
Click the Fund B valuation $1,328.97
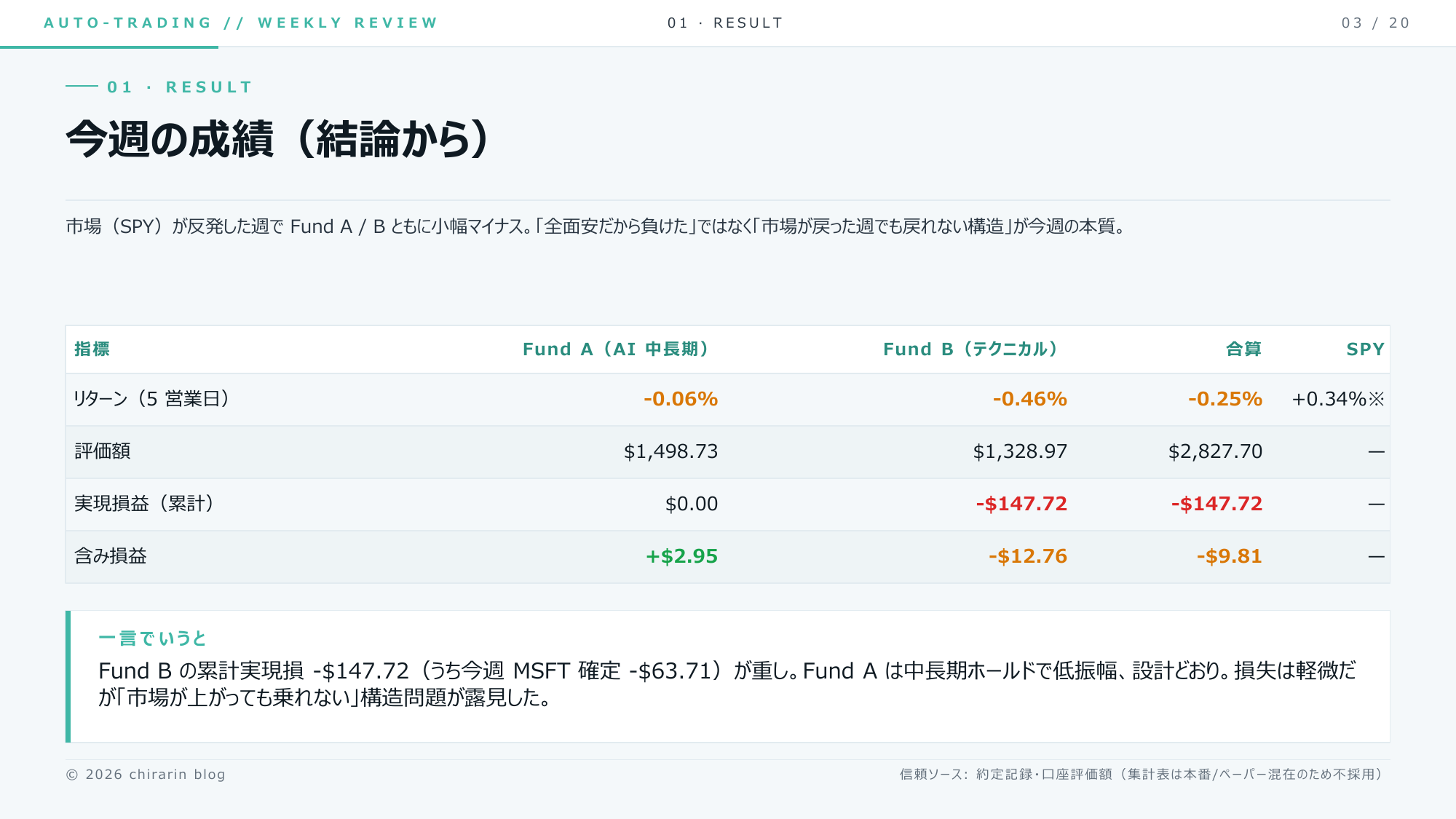[1021, 451]
